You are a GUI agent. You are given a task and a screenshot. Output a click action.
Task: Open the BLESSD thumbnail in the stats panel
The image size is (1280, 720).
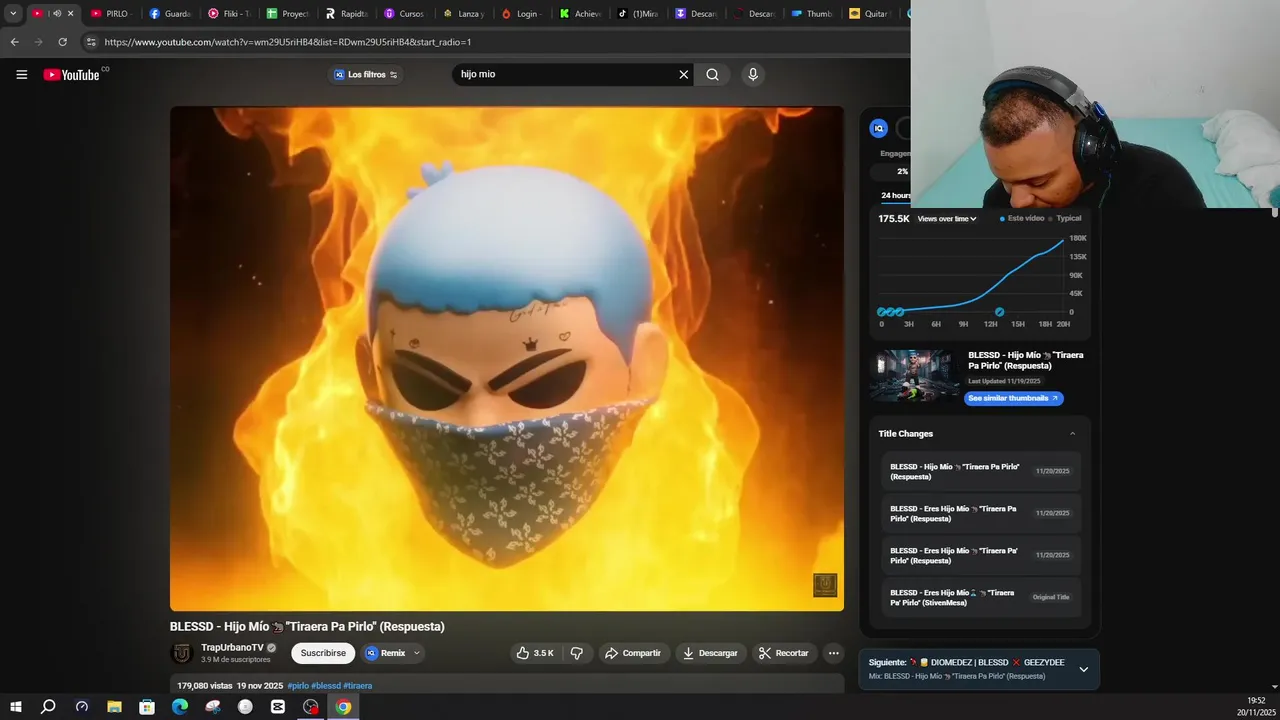(x=914, y=376)
